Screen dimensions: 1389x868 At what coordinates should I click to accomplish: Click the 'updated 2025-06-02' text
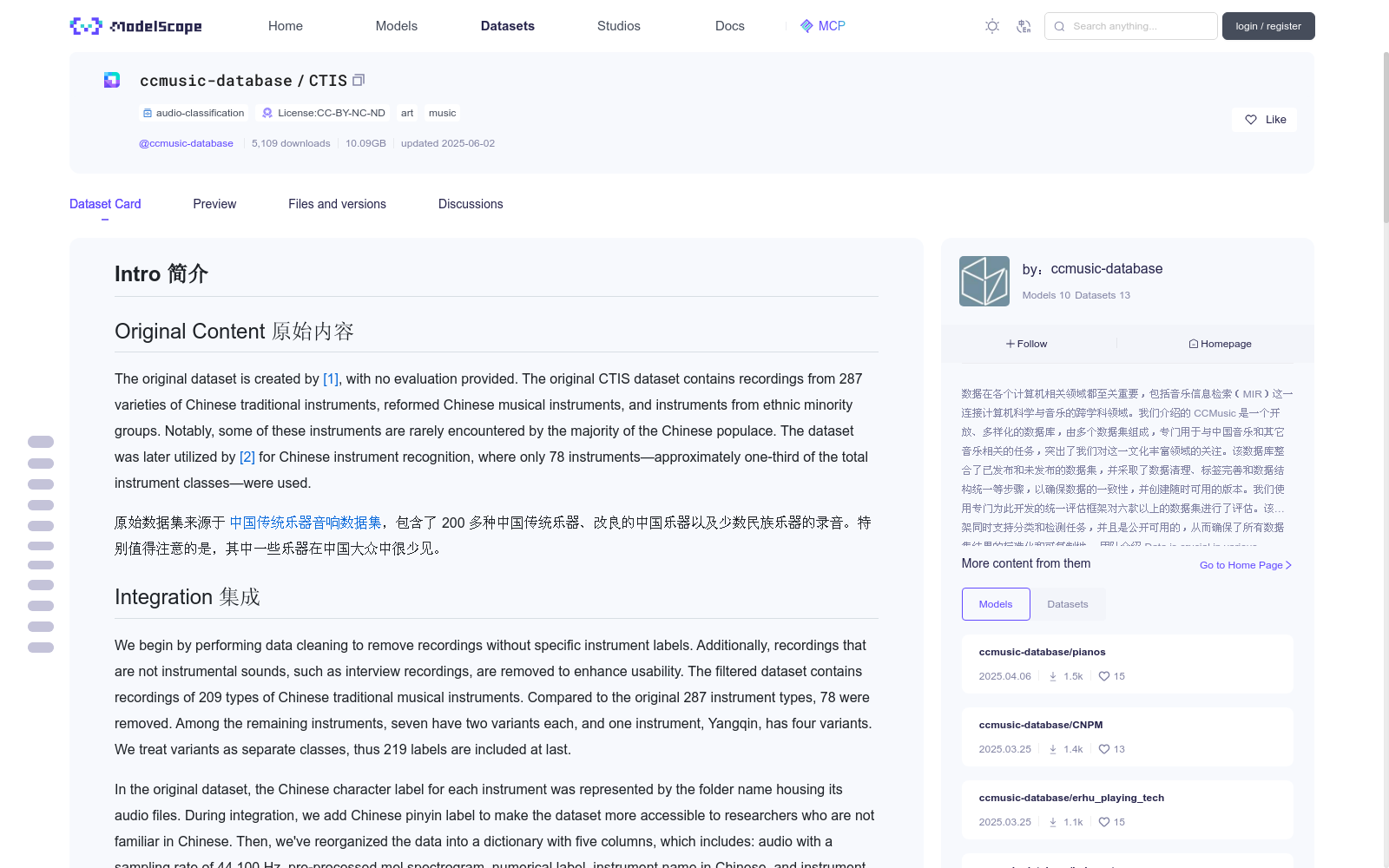[x=448, y=143]
